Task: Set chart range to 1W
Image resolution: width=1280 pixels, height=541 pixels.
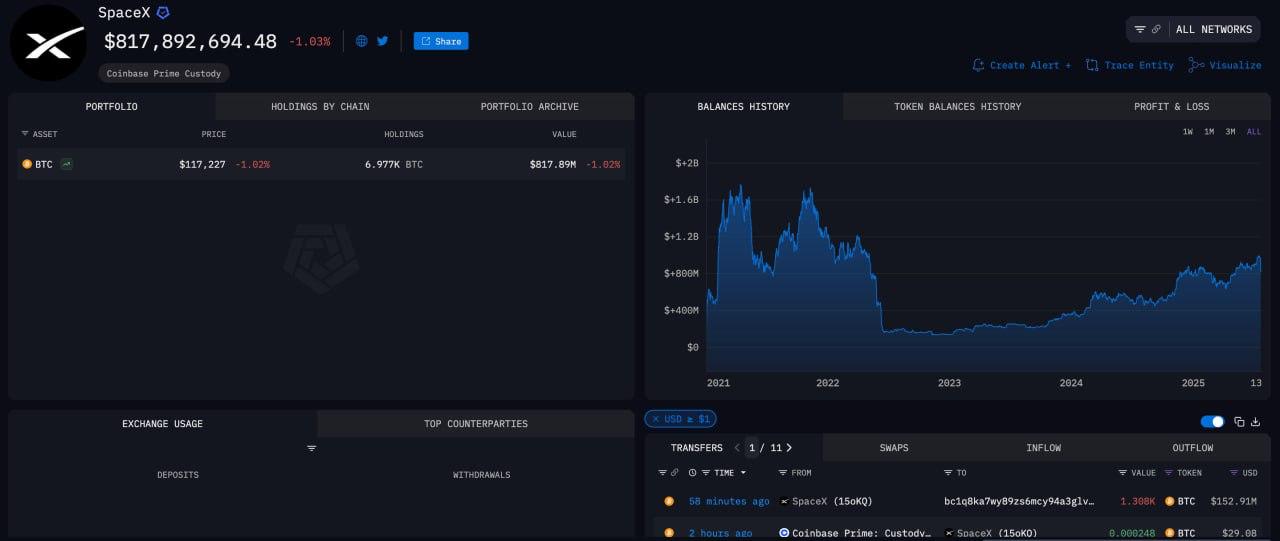Action: 1187,132
